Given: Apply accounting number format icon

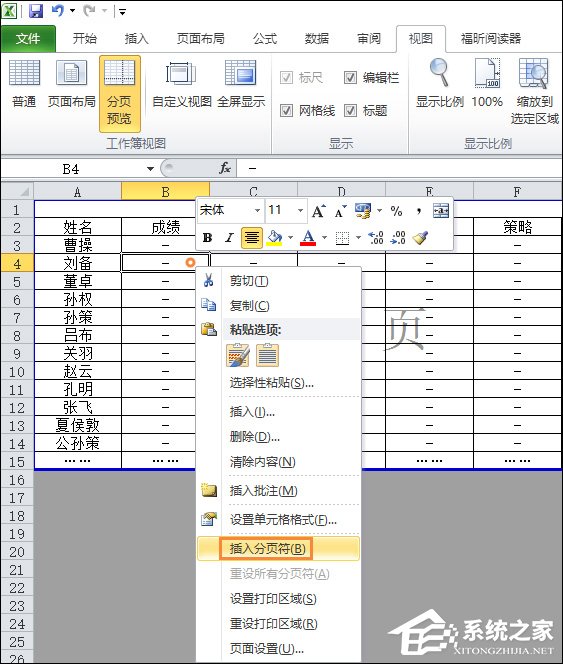Looking at the screenshot, I should (x=363, y=210).
